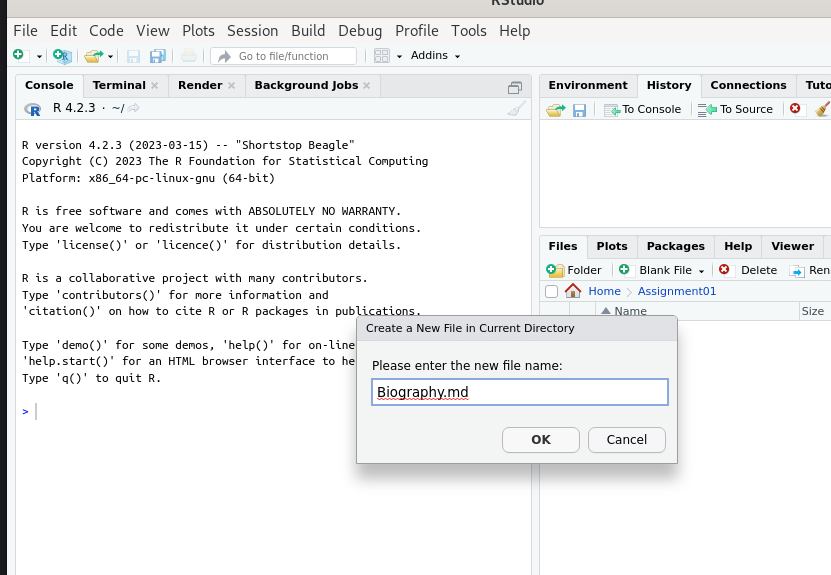Select the History tab
The width and height of the screenshot is (831, 575).
669,85
